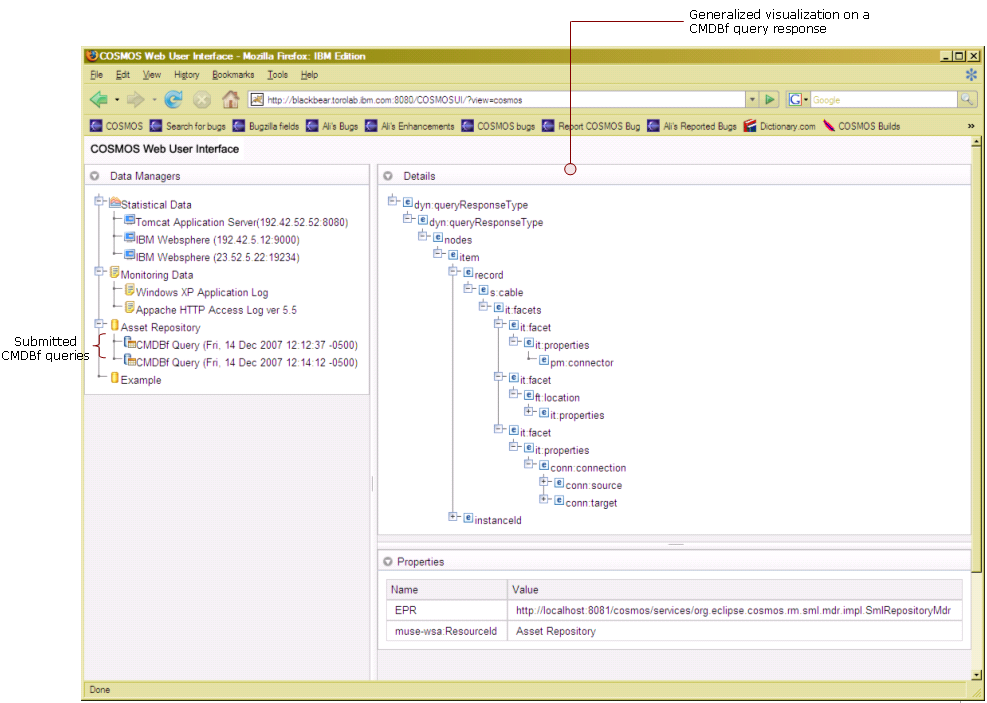The width and height of the screenshot is (987, 703).
Task: Open the Back button history dropdown arrow
Action: [117, 100]
